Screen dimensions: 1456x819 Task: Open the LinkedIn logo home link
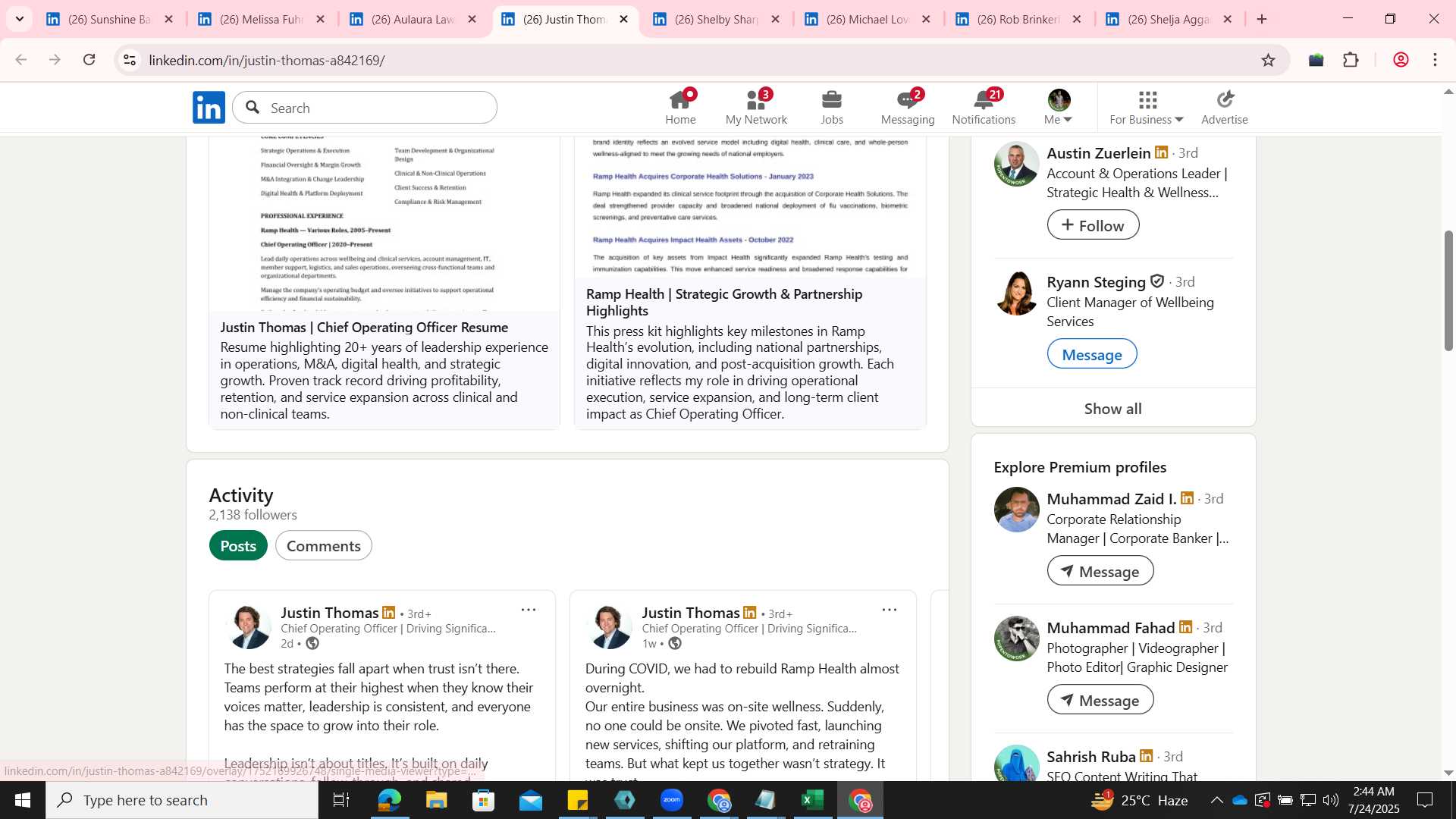click(209, 108)
